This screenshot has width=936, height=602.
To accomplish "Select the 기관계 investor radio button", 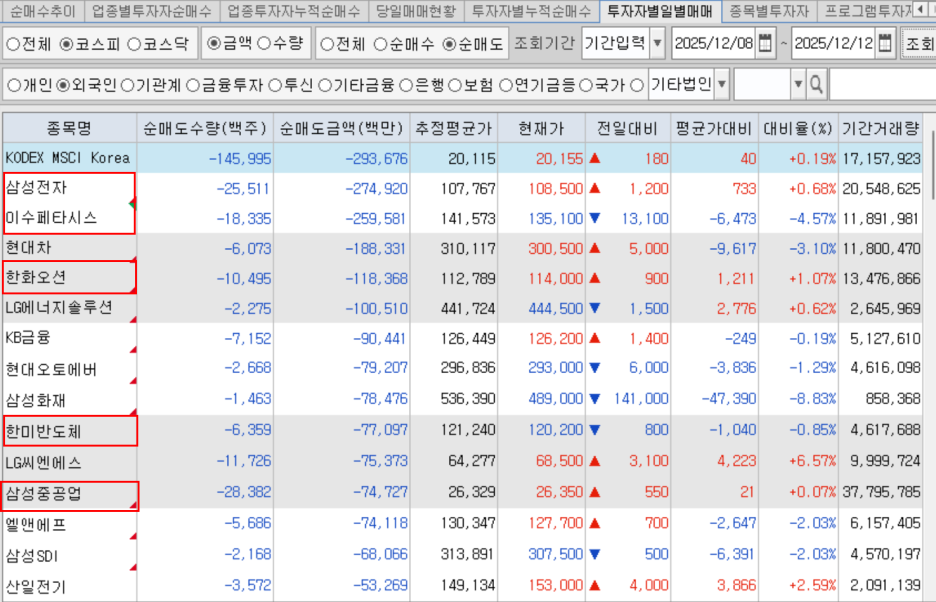I will (x=128, y=85).
